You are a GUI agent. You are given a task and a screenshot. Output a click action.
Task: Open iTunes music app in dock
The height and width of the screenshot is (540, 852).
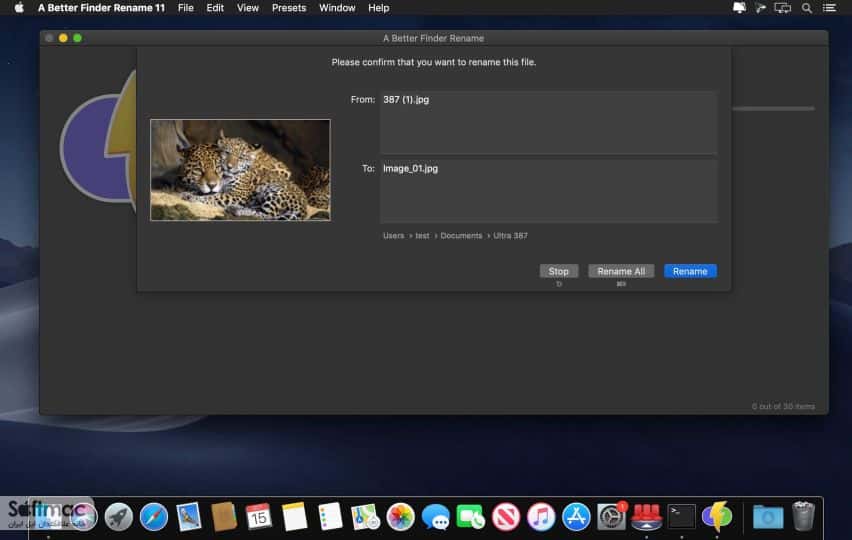pyautogui.click(x=541, y=517)
